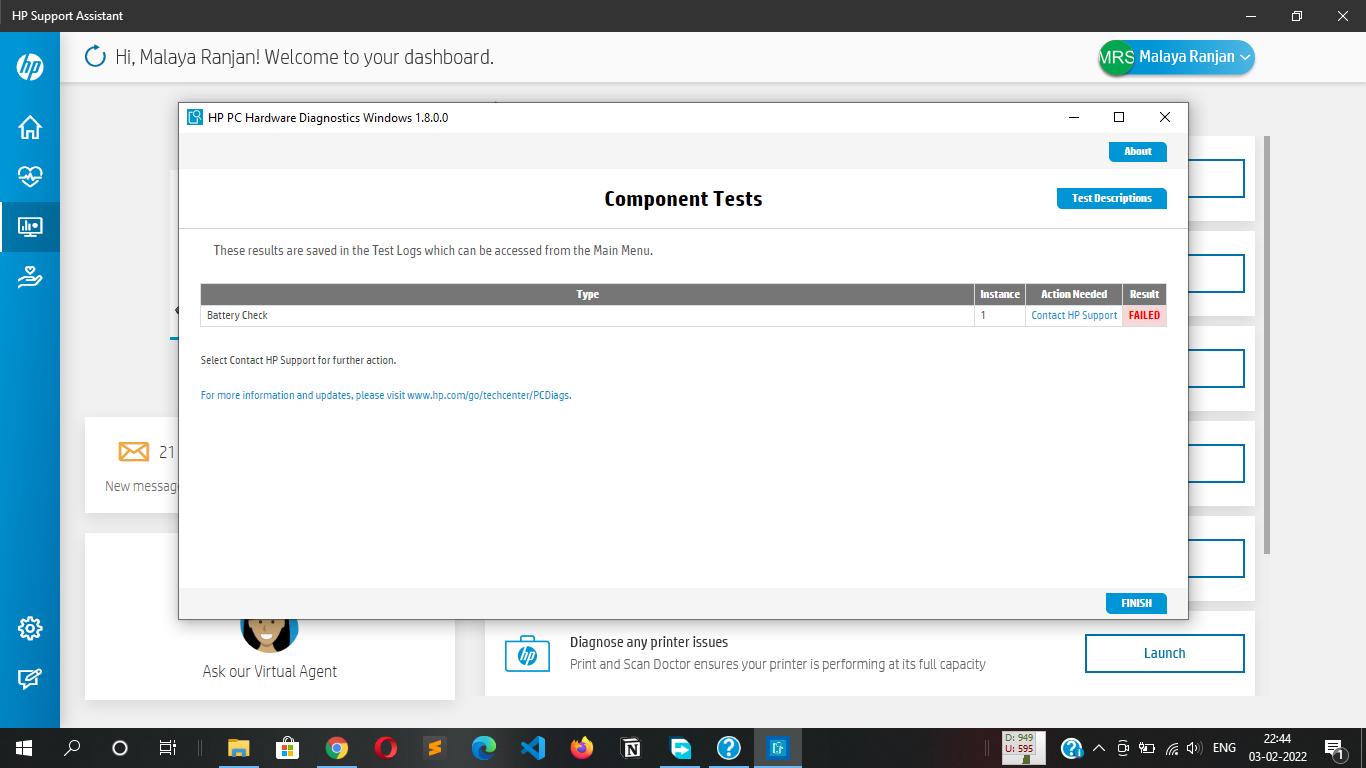The image size is (1366, 768).
Task: Select the highlighted Fixes and Diagnostics monitor icon
Action: point(29,226)
